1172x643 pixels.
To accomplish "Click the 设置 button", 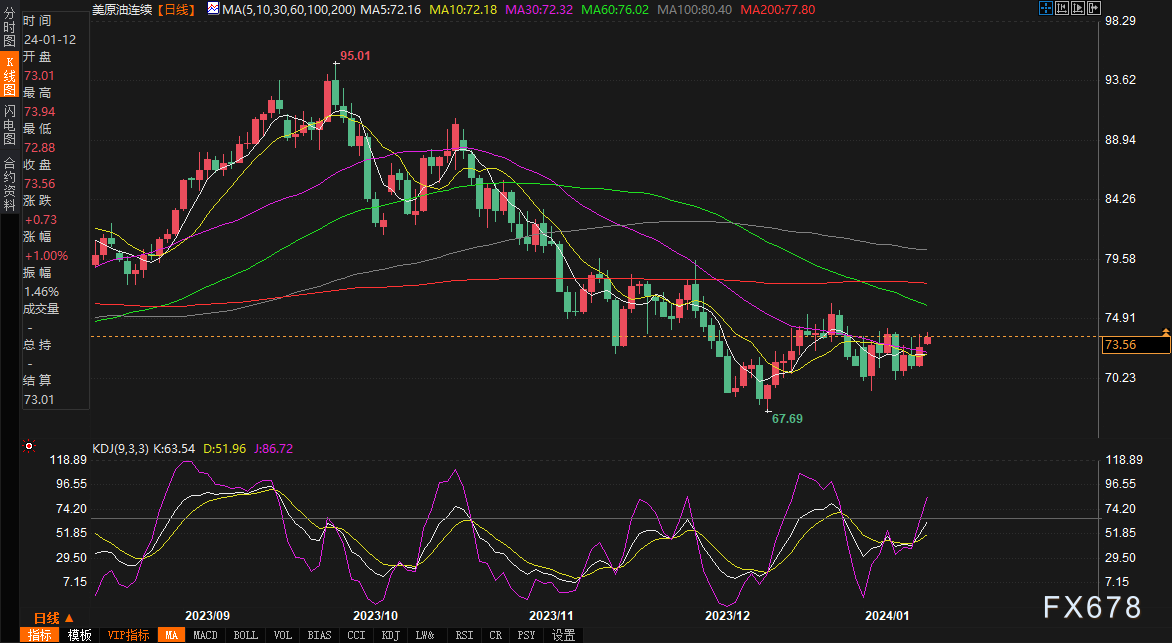I will pyautogui.click(x=563, y=635).
